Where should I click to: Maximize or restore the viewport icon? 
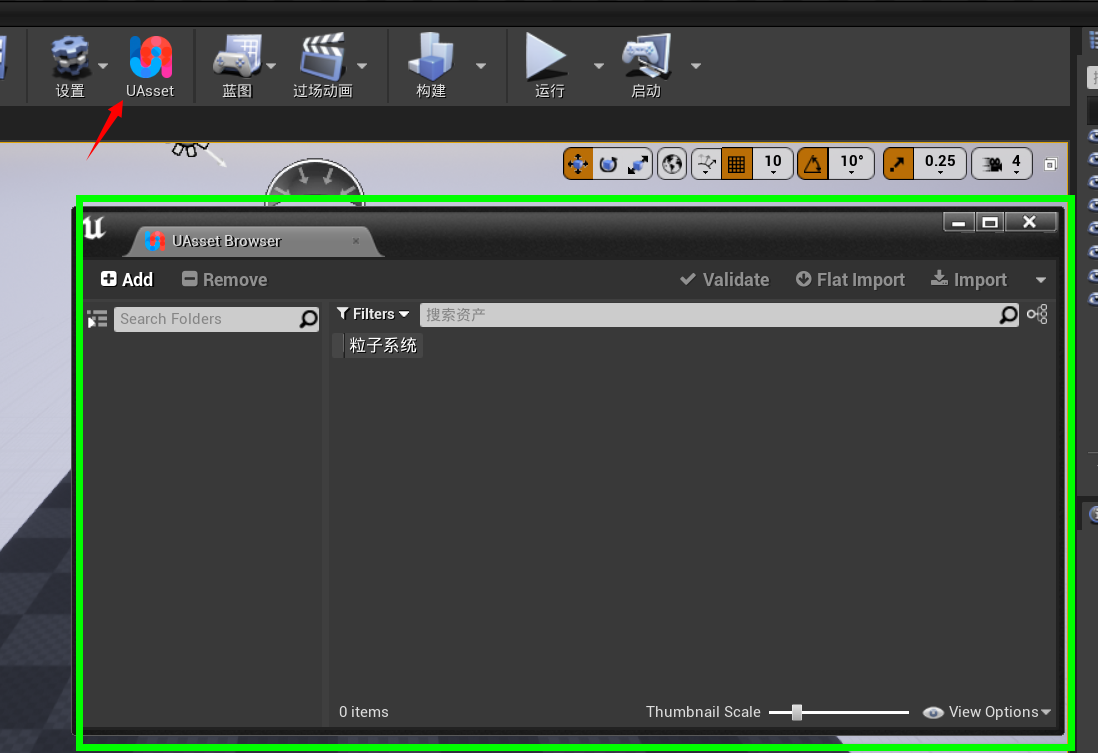tap(1050, 165)
